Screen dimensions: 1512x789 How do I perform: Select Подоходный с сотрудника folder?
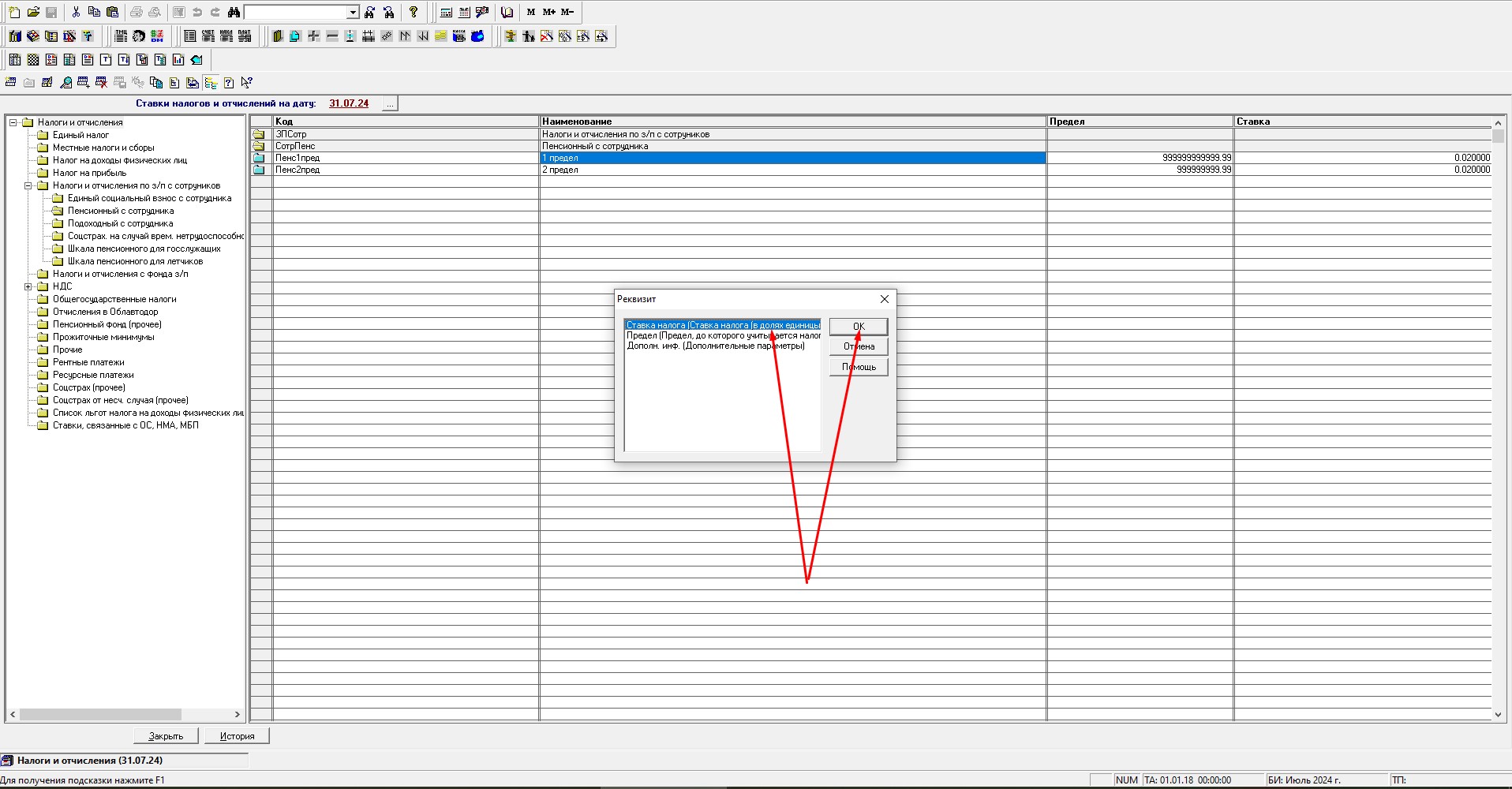120,223
